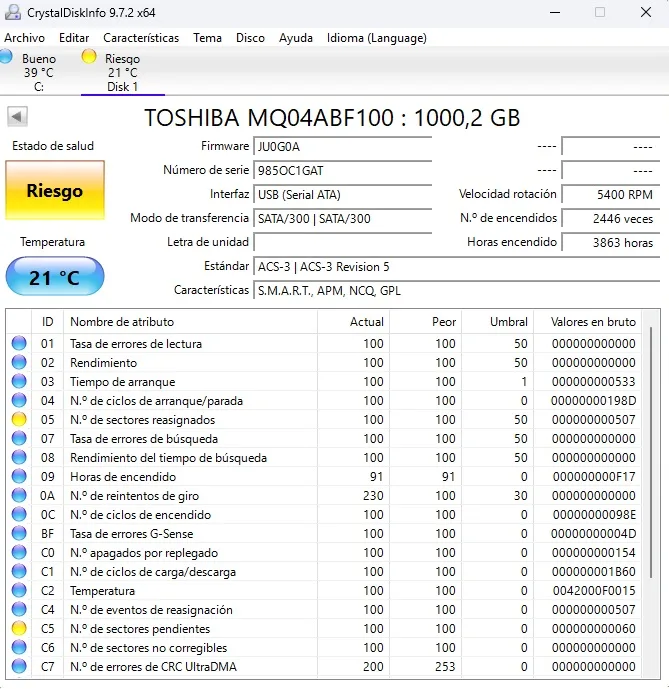
Task: Open the Características menu
Action: tap(141, 38)
